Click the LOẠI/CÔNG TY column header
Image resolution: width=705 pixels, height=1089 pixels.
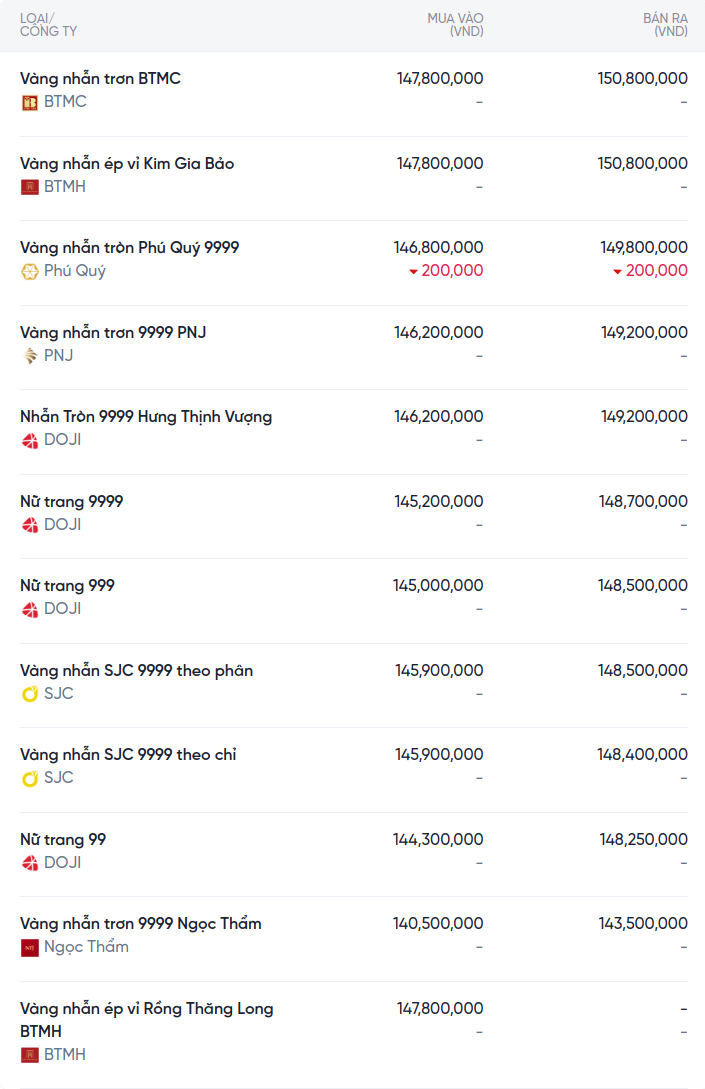coord(48,25)
